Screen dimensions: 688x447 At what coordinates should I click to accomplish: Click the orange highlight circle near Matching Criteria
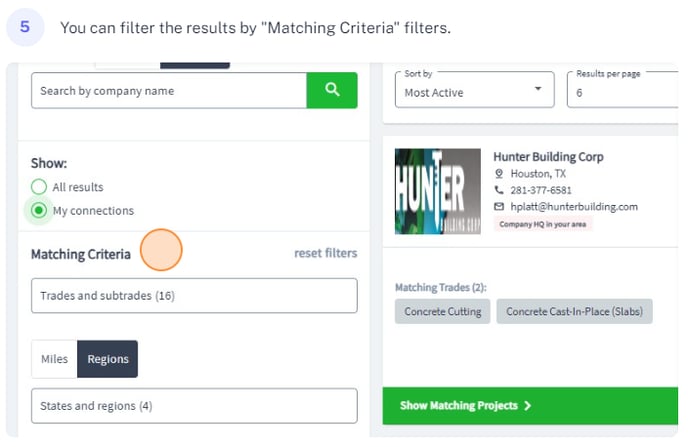[161, 250]
